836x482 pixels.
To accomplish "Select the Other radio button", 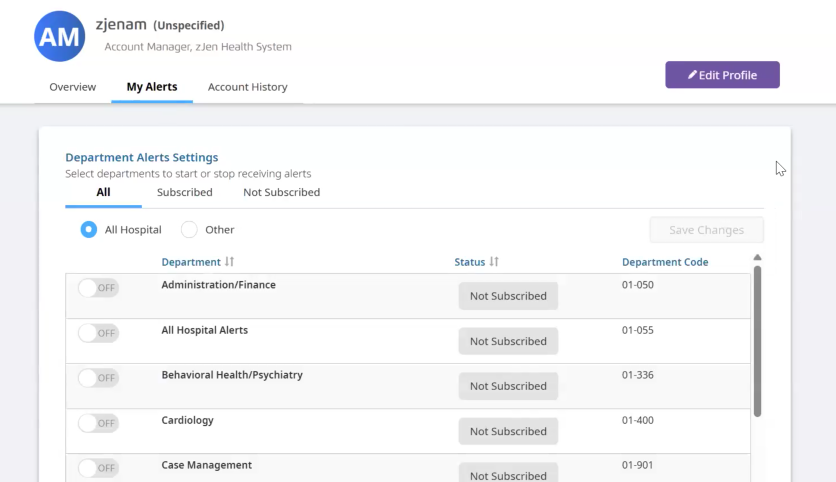I will 189,230.
